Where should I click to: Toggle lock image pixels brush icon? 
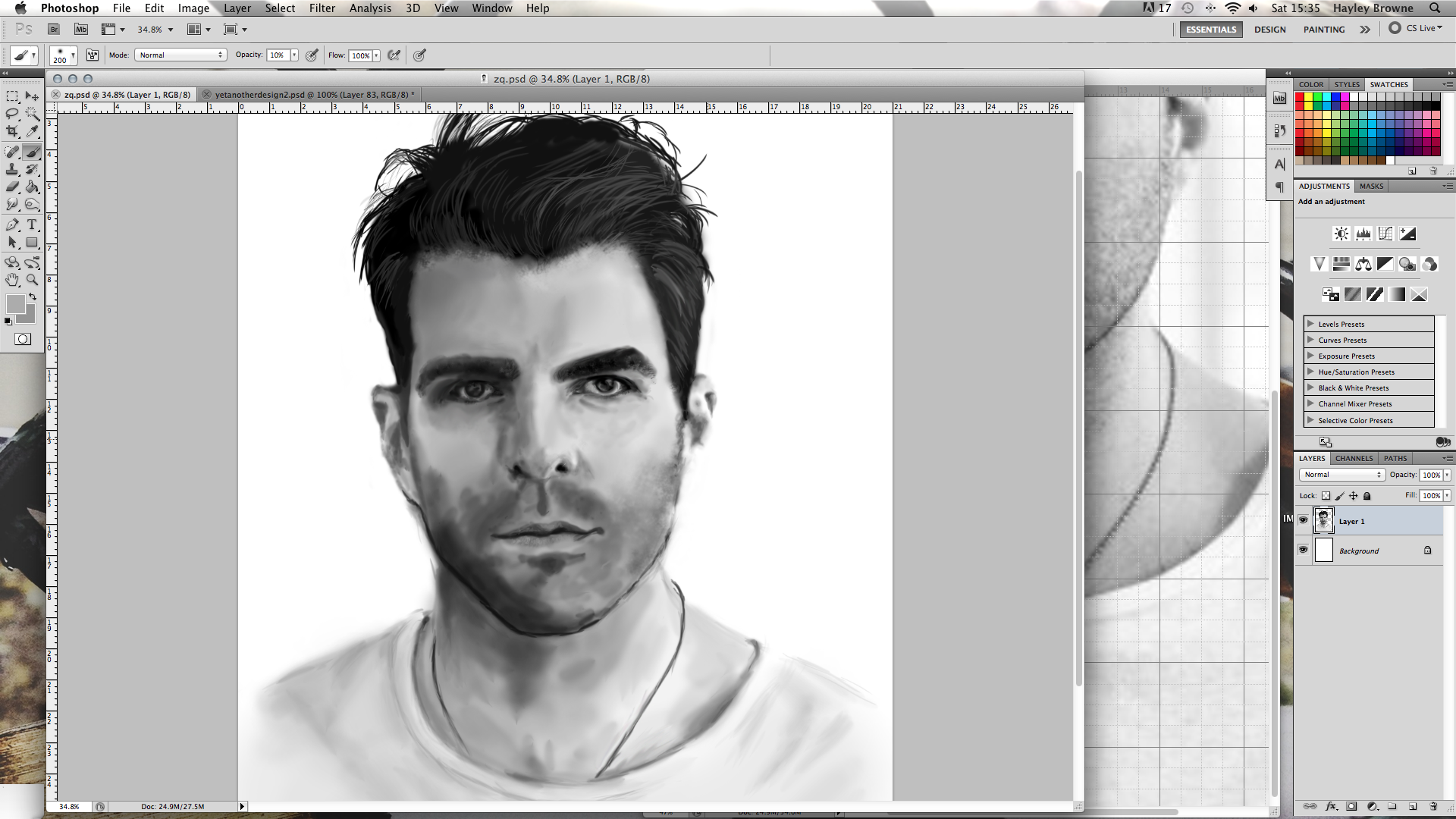(x=1339, y=496)
